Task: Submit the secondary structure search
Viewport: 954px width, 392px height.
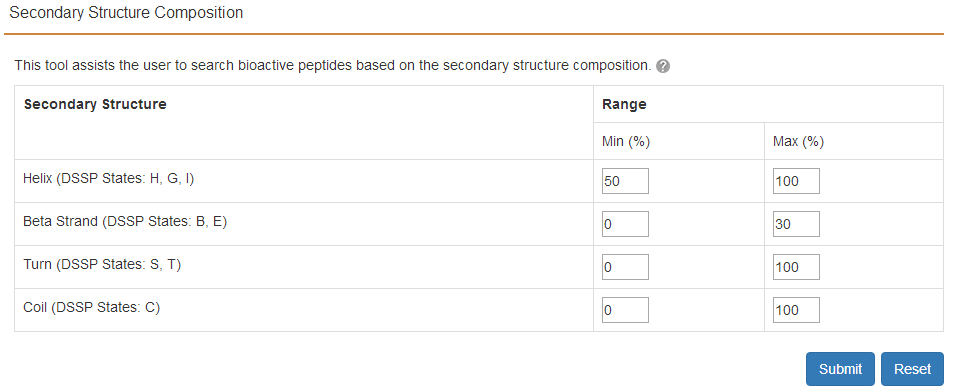Action: click(x=840, y=369)
